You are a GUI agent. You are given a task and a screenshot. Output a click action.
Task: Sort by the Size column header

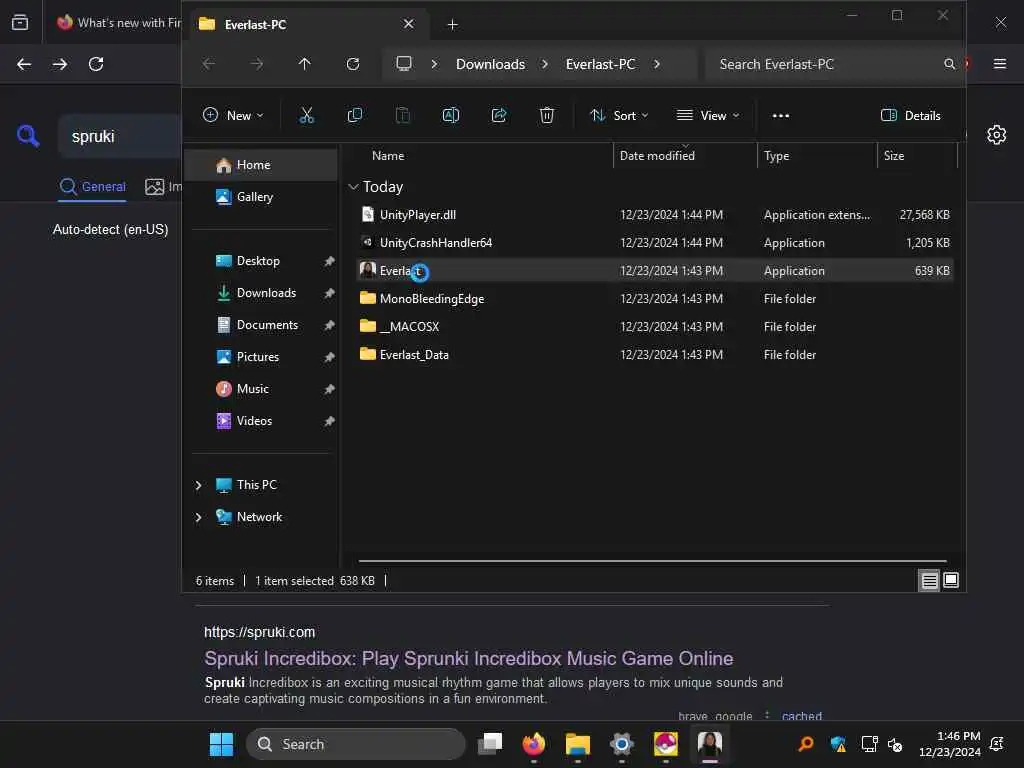[893, 156]
